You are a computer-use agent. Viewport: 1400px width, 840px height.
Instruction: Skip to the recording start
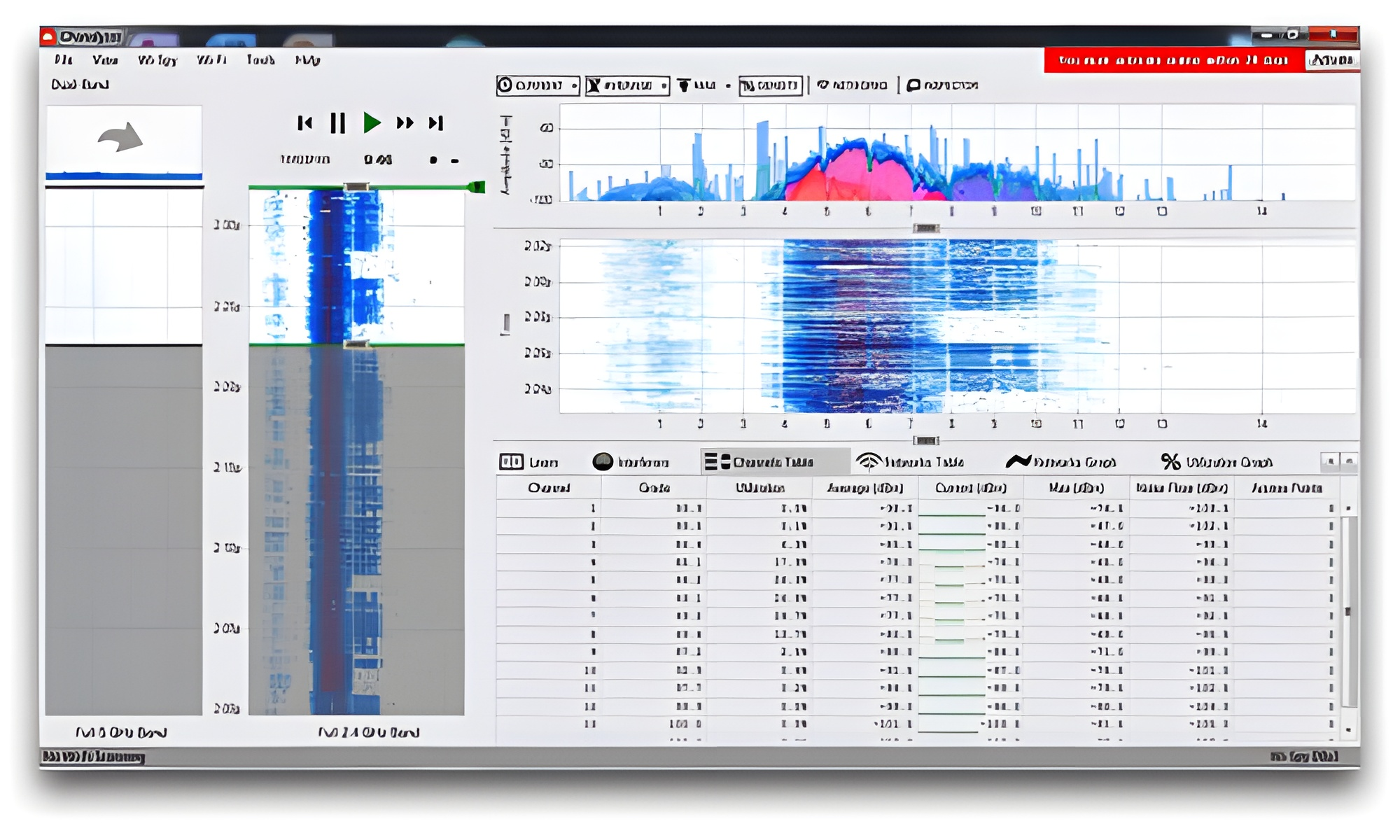304,123
